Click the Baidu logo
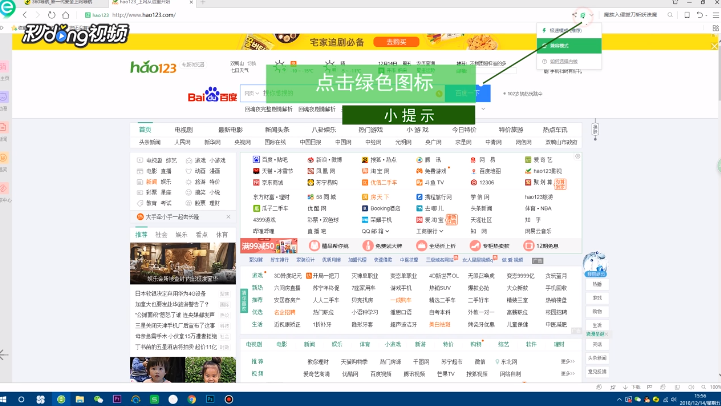The image size is (721, 406). [x=212, y=94]
